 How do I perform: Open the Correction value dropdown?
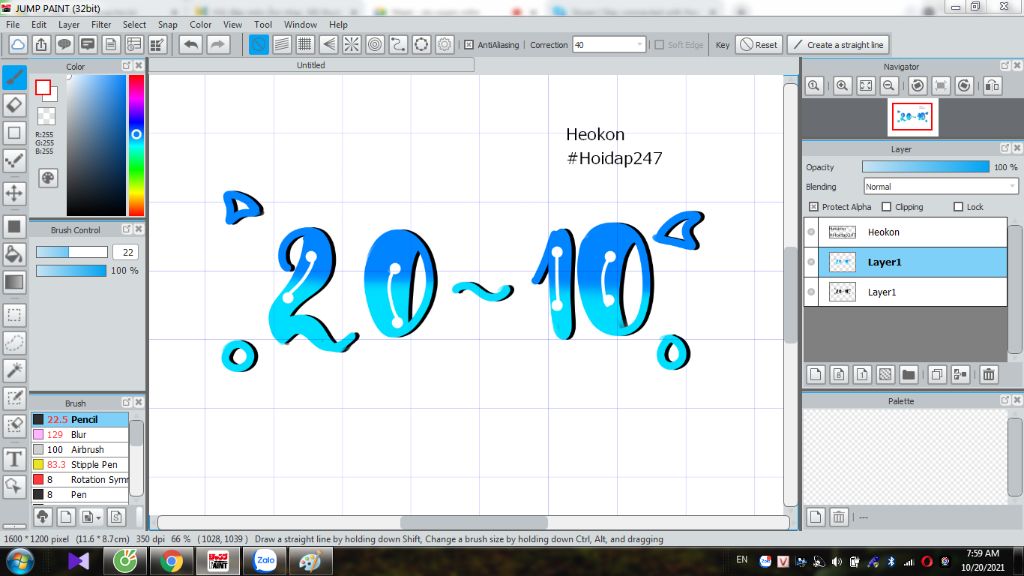[x=639, y=44]
